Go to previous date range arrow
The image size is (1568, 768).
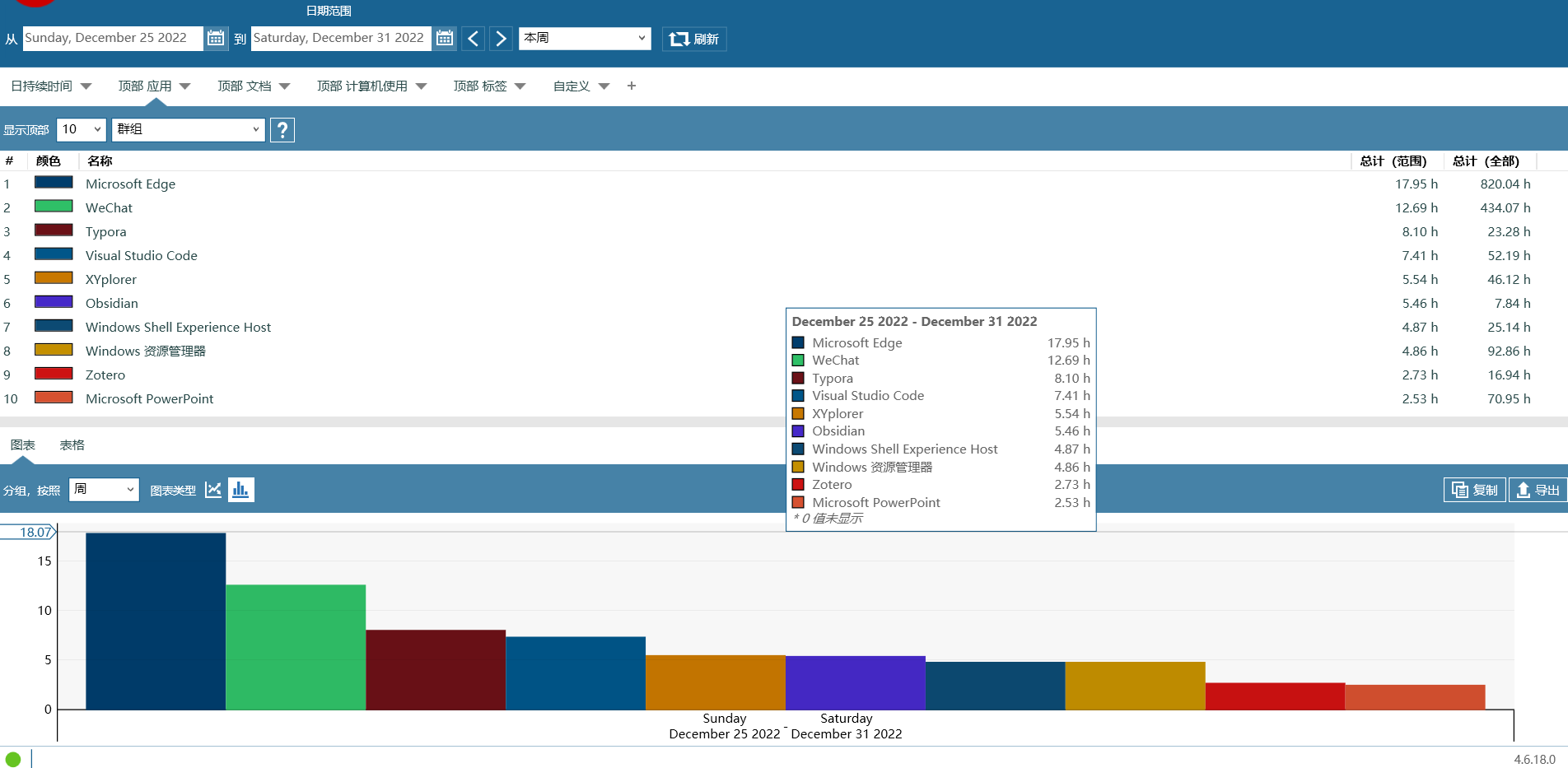[473, 39]
